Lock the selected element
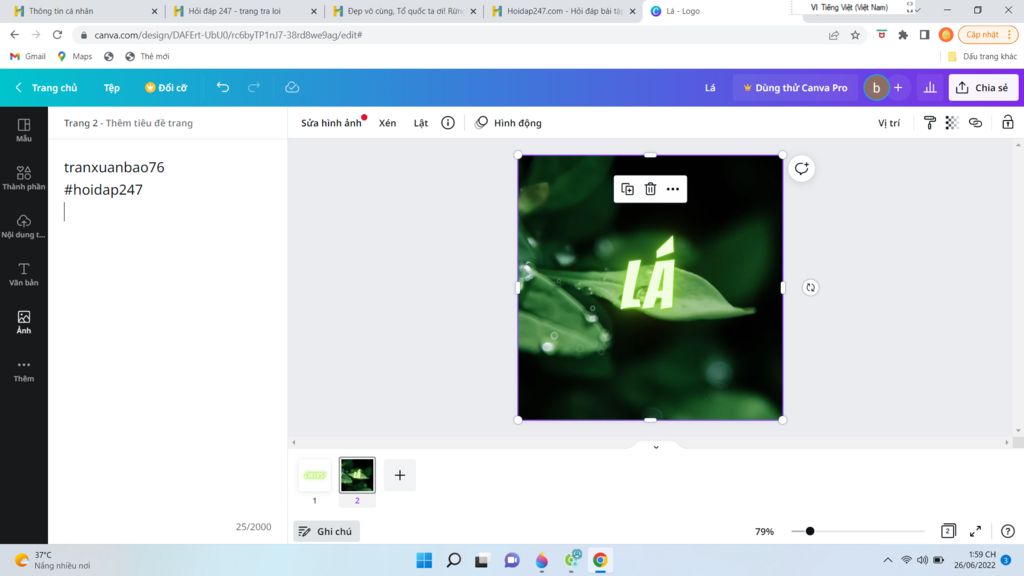This screenshot has width=1024, height=576. tap(1008, 123)
